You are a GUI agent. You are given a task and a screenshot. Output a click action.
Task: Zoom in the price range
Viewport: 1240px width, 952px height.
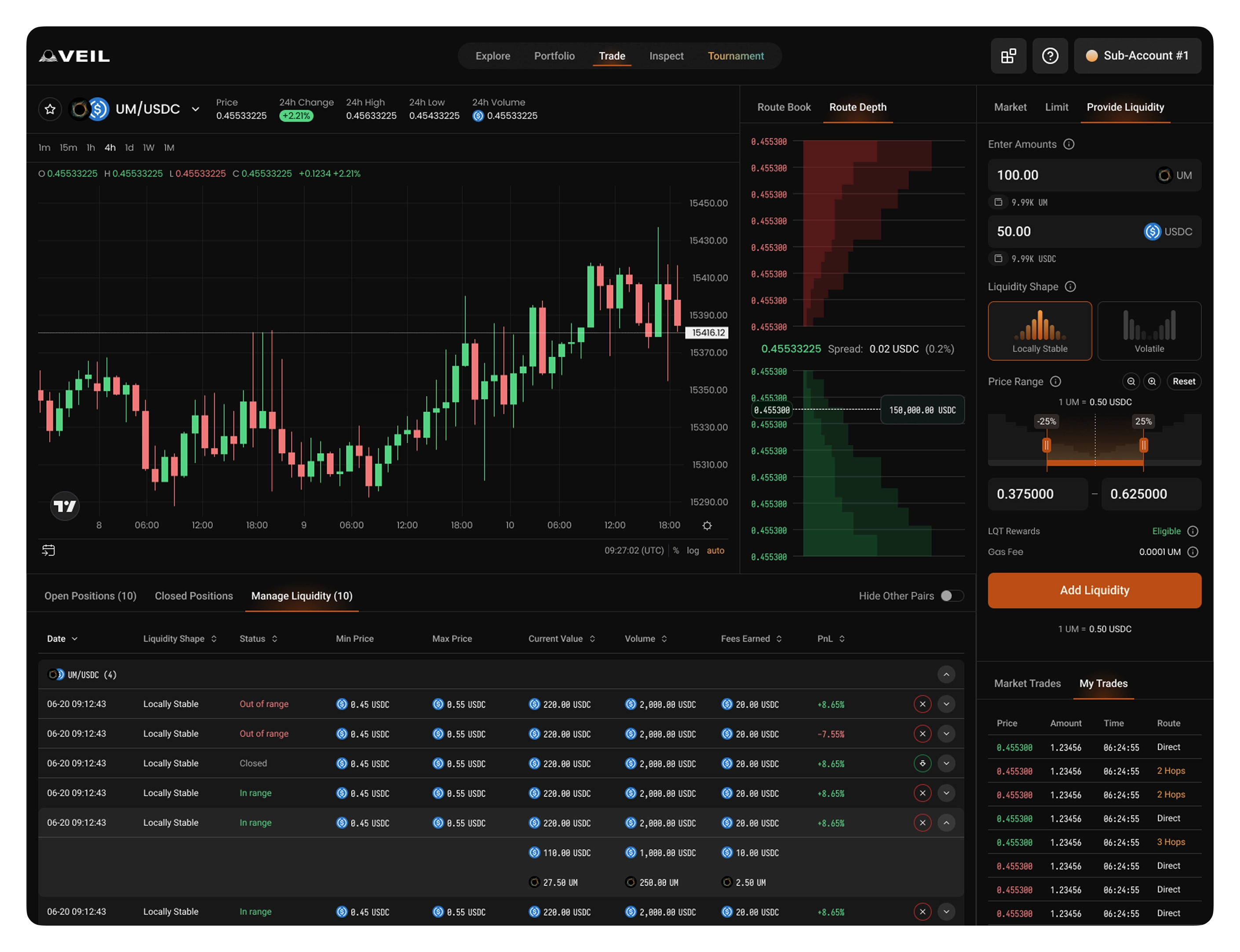[1152, 382]
